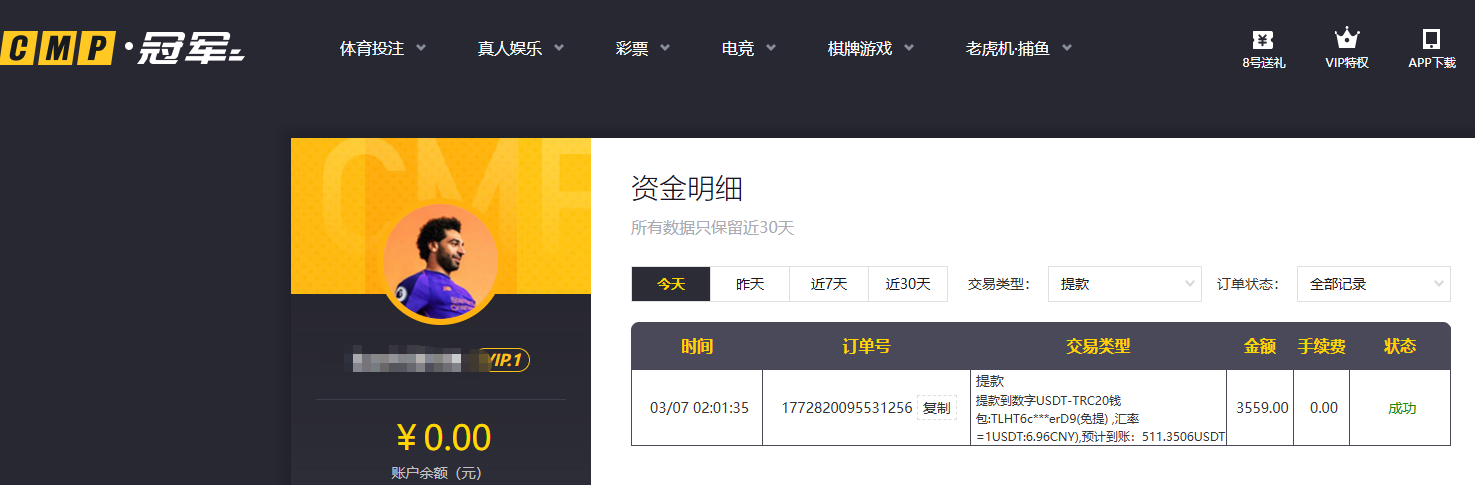Click the 8号送礼 gift coupon icon
Screen dimensions: 1475x485
coord(1263,40)
